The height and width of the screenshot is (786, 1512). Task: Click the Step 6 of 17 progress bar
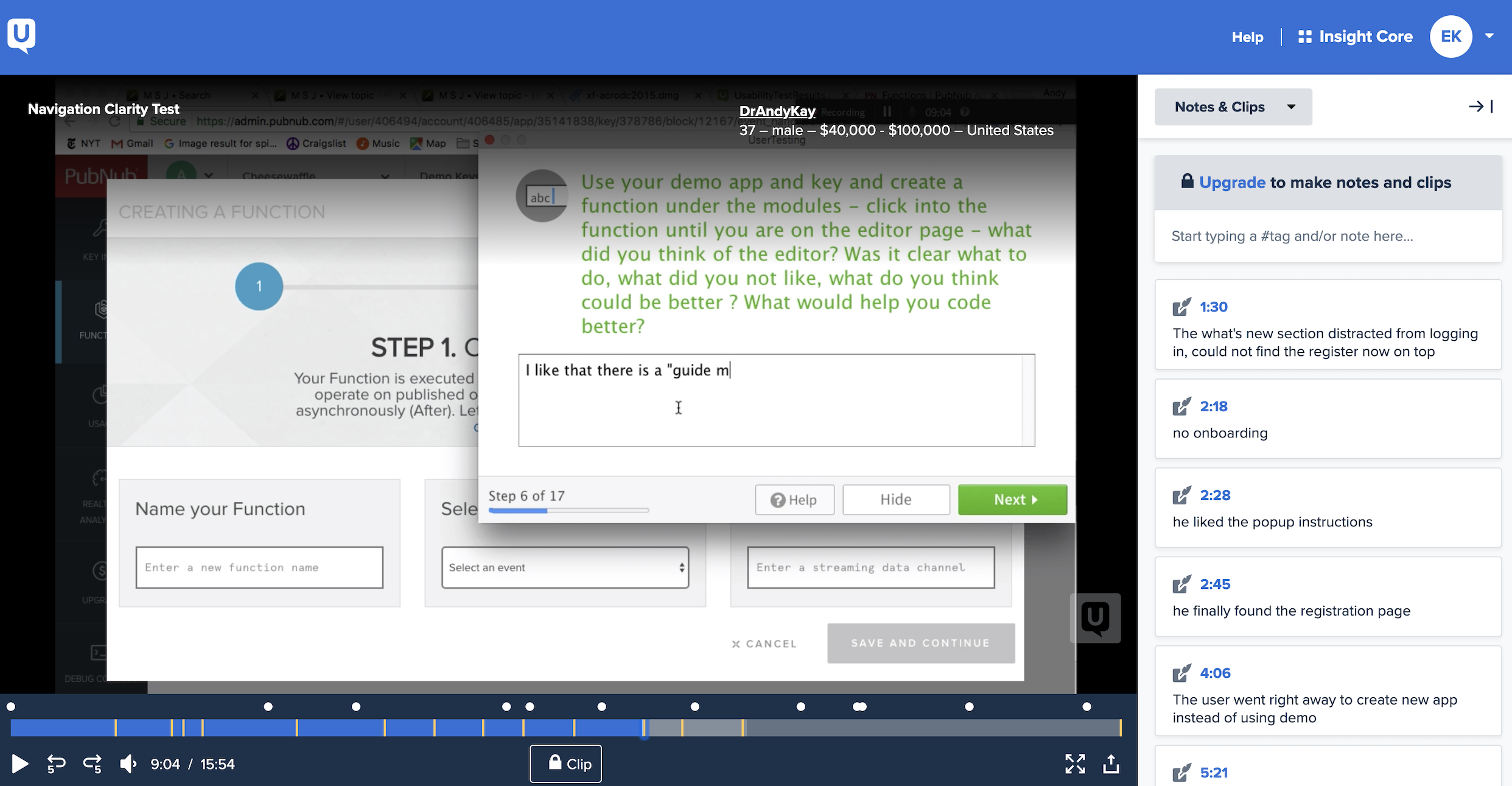(569, 510)
